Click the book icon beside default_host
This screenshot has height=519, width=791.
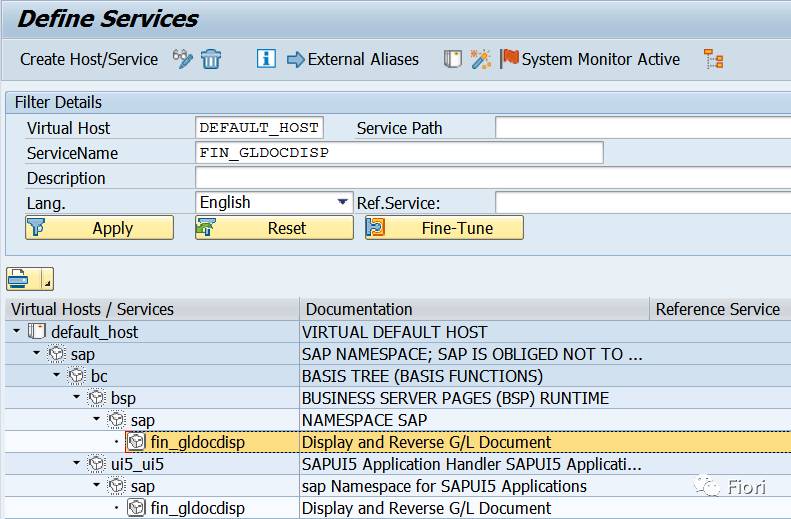[x=37, y=331]
